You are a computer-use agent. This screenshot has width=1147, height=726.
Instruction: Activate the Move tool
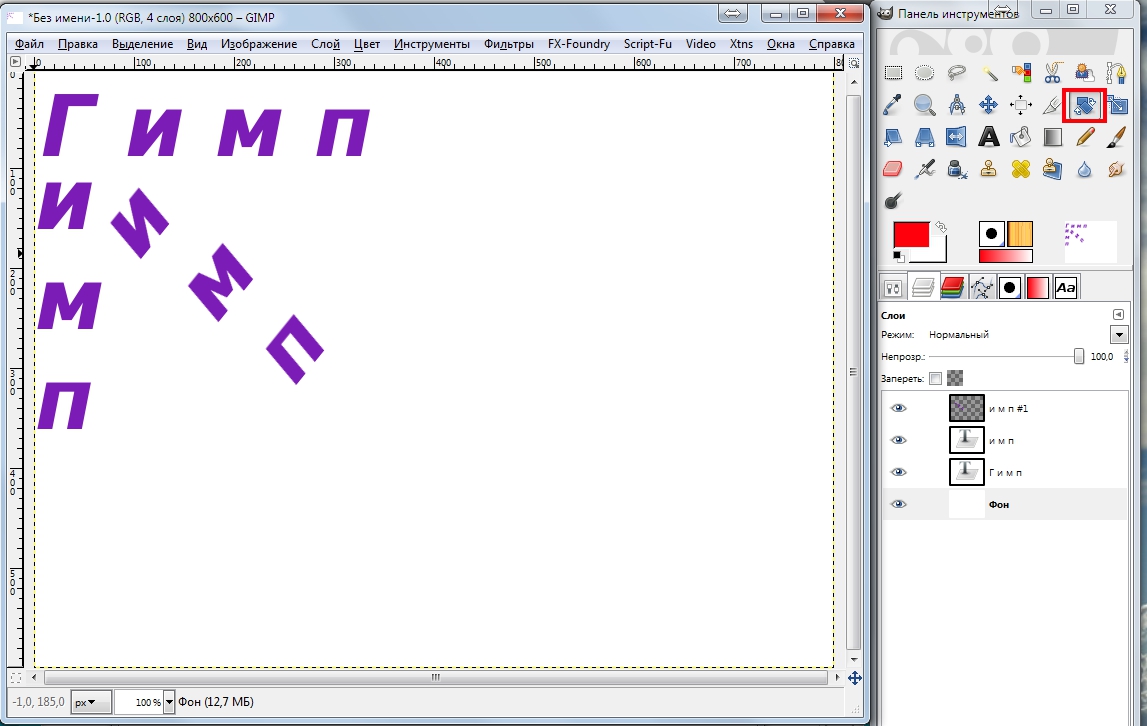(x=989, y=105)
